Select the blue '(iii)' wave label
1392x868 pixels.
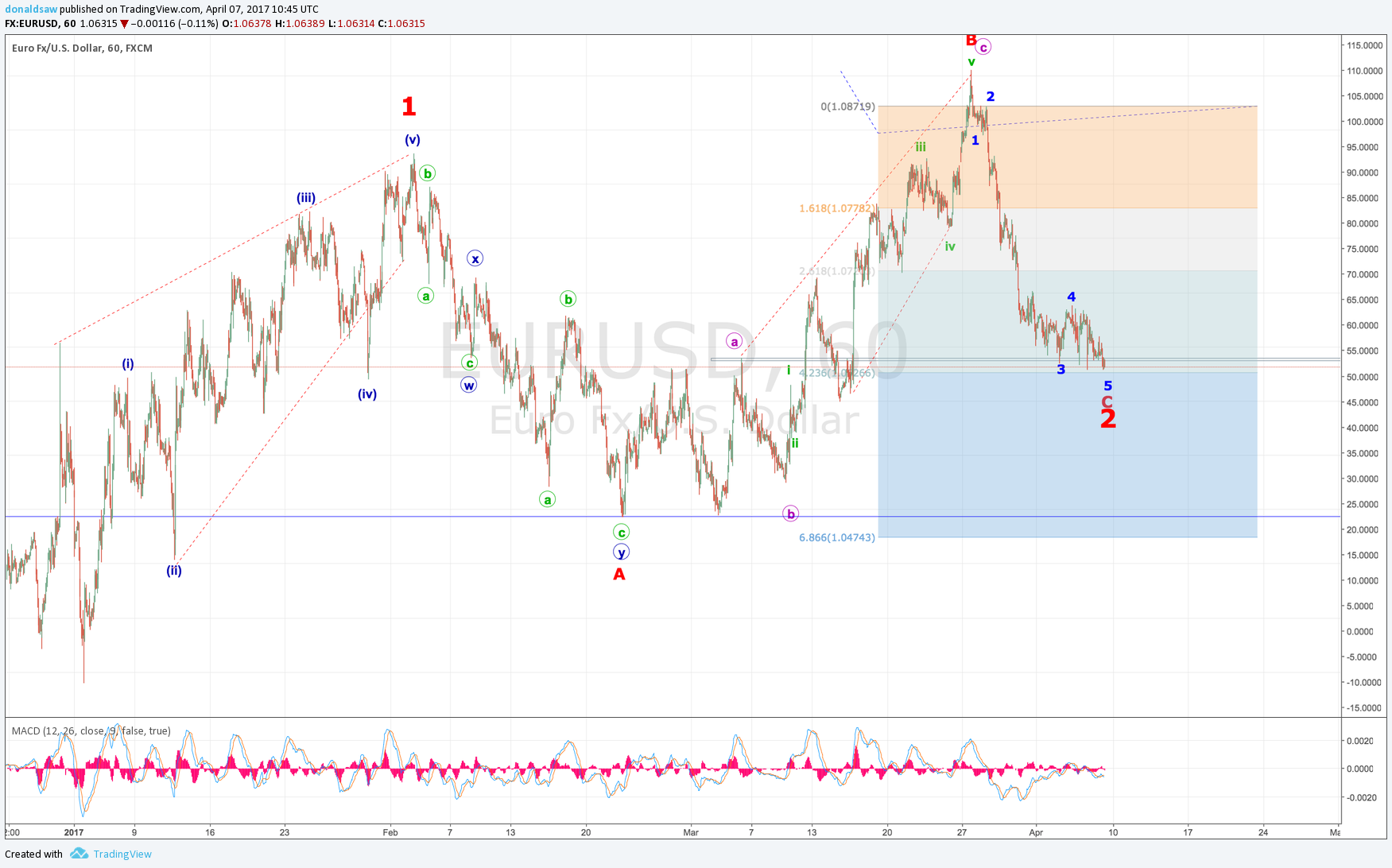coord(306,197)
